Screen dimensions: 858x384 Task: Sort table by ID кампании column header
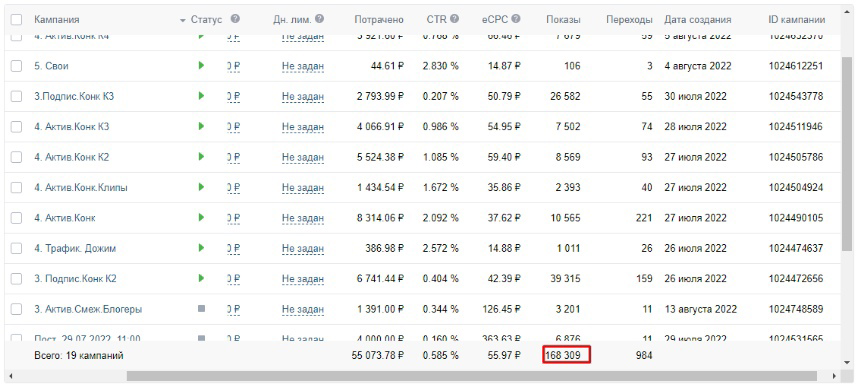797,20
